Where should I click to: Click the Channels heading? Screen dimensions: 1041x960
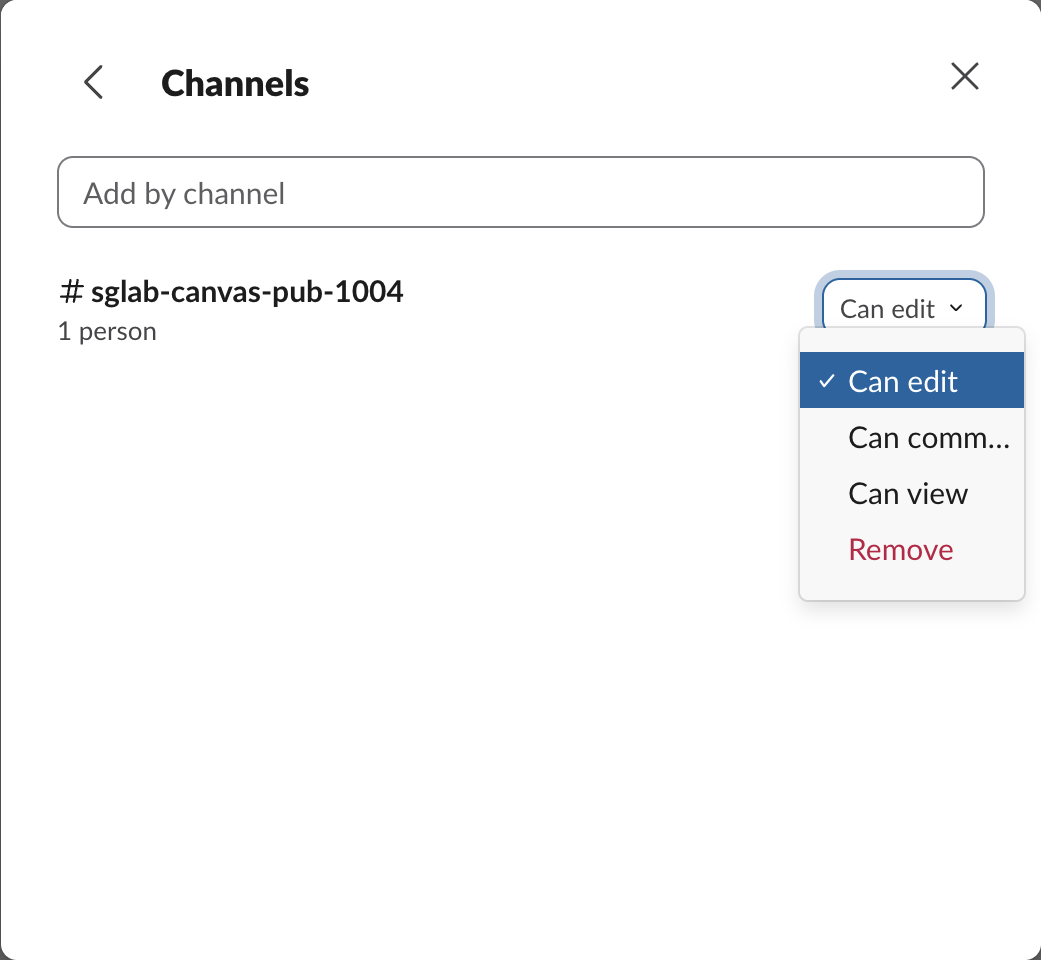tap(235, 84)
